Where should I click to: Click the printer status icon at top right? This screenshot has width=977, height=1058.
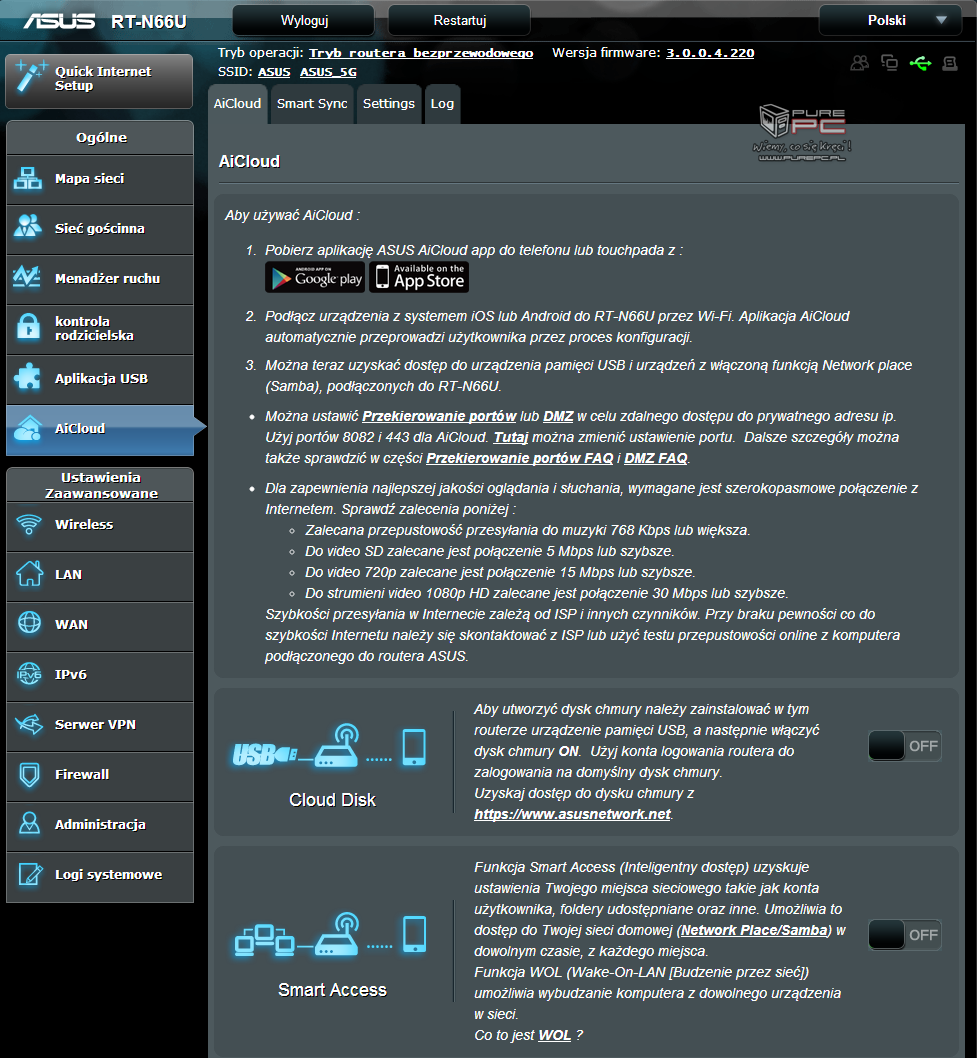(950, 63)
